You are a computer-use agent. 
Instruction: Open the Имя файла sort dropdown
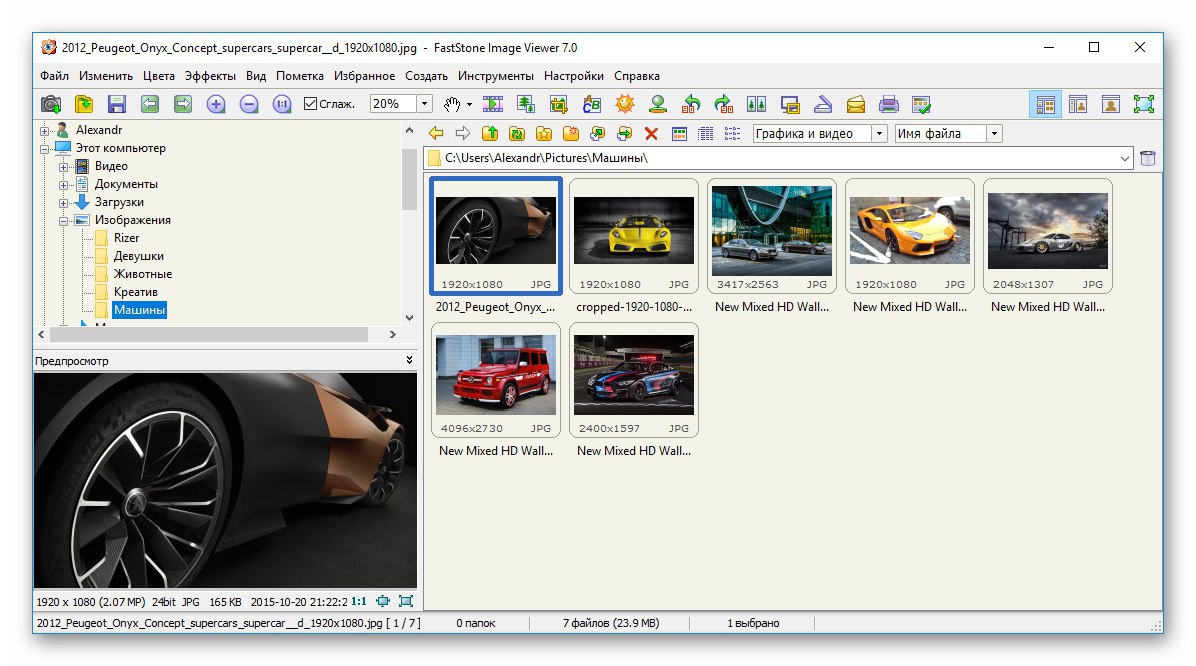tap(994, 134)
